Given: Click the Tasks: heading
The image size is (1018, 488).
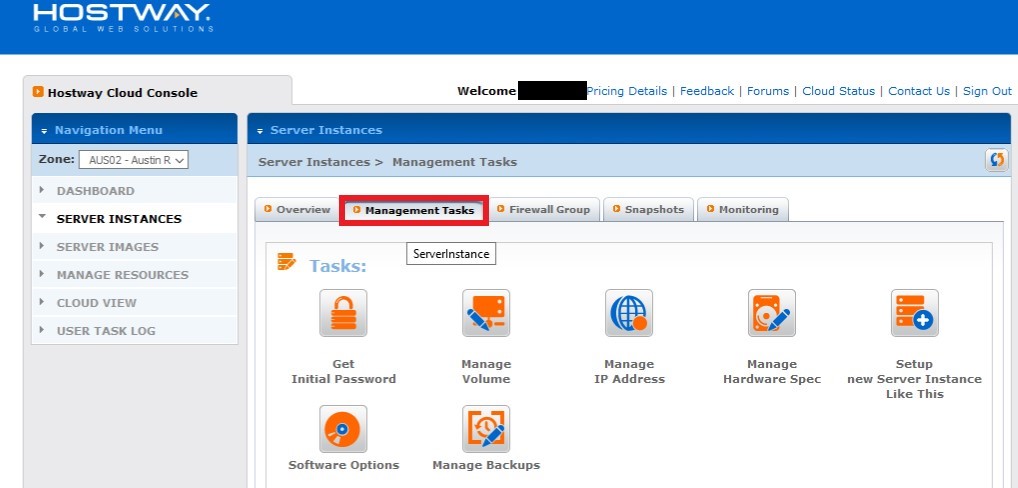Looking at the screenshot, I should pos(338,266).
